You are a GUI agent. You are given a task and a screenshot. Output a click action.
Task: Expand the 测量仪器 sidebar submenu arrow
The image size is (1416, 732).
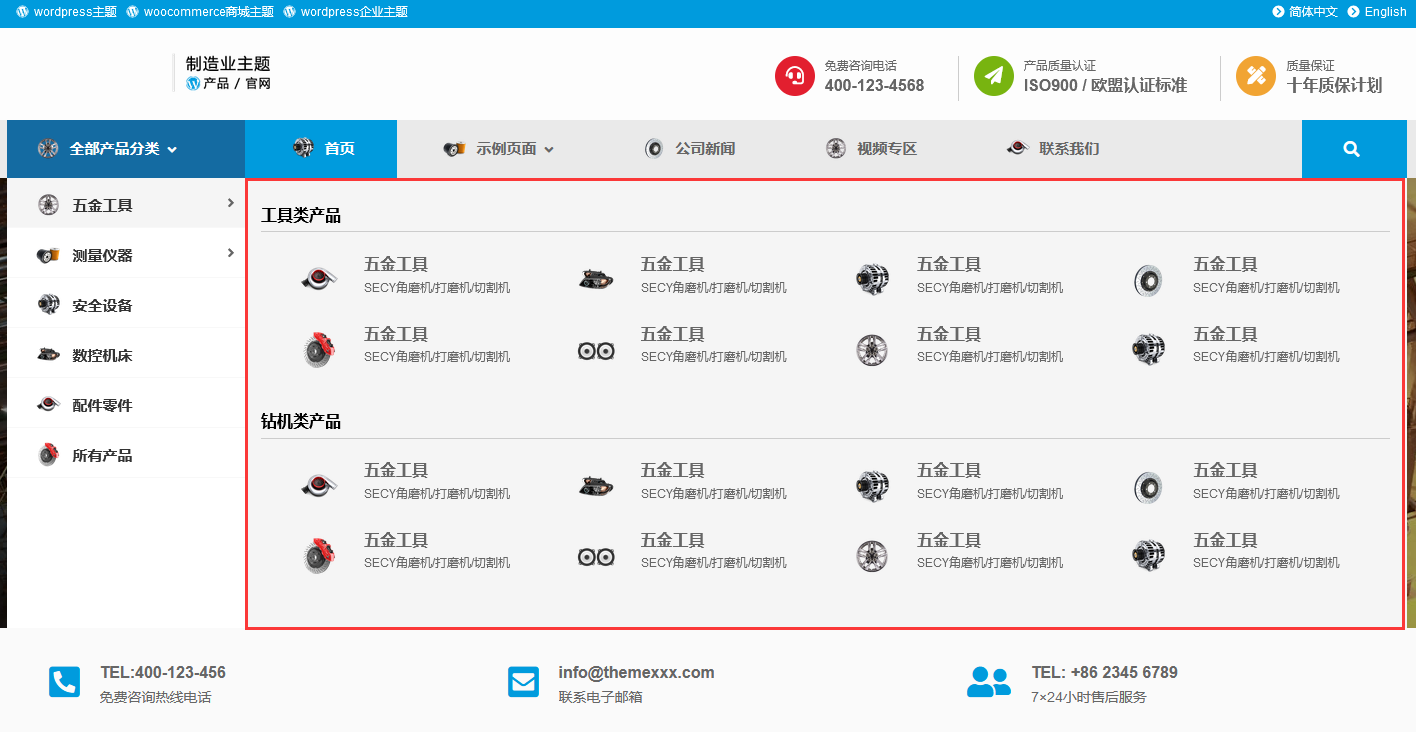[231, 253]
